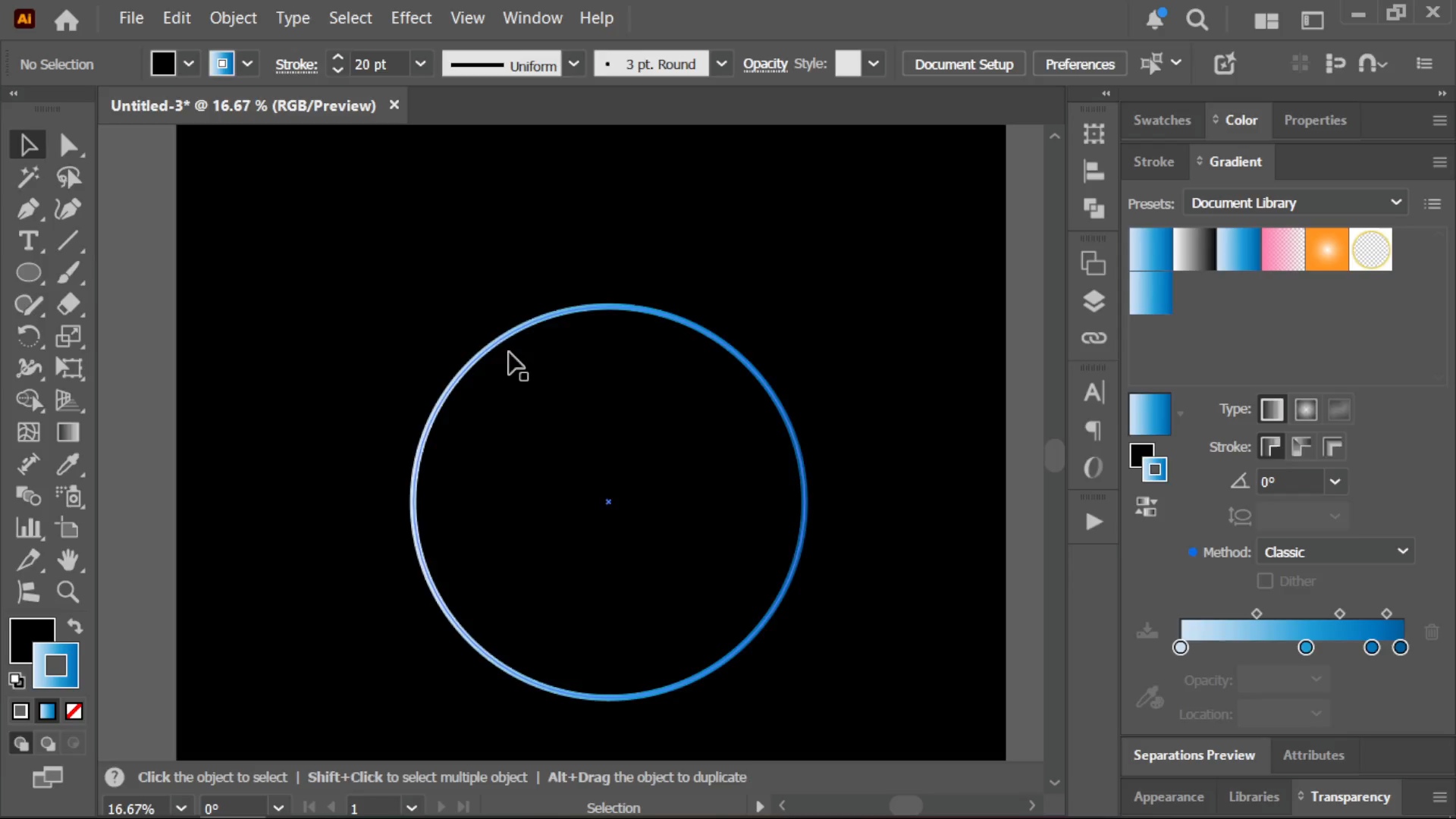Open the Object menu
This screenshot has height=819, width=1456.
coord(233,17)
